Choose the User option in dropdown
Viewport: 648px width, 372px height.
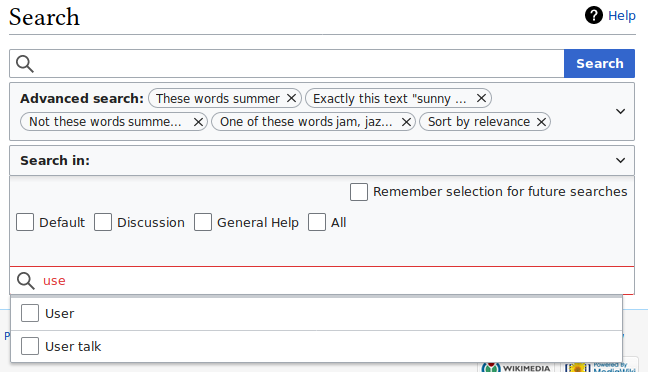click(317, 313)
